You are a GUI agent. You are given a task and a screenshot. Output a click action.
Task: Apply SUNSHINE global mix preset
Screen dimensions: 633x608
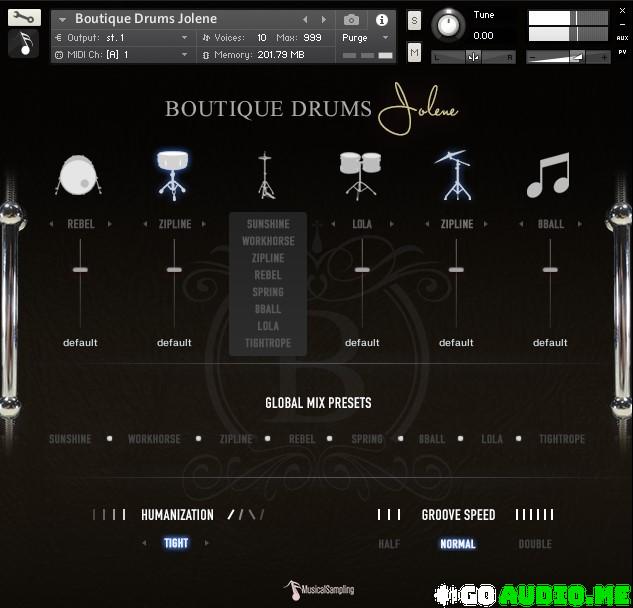(x=70, y=439)
